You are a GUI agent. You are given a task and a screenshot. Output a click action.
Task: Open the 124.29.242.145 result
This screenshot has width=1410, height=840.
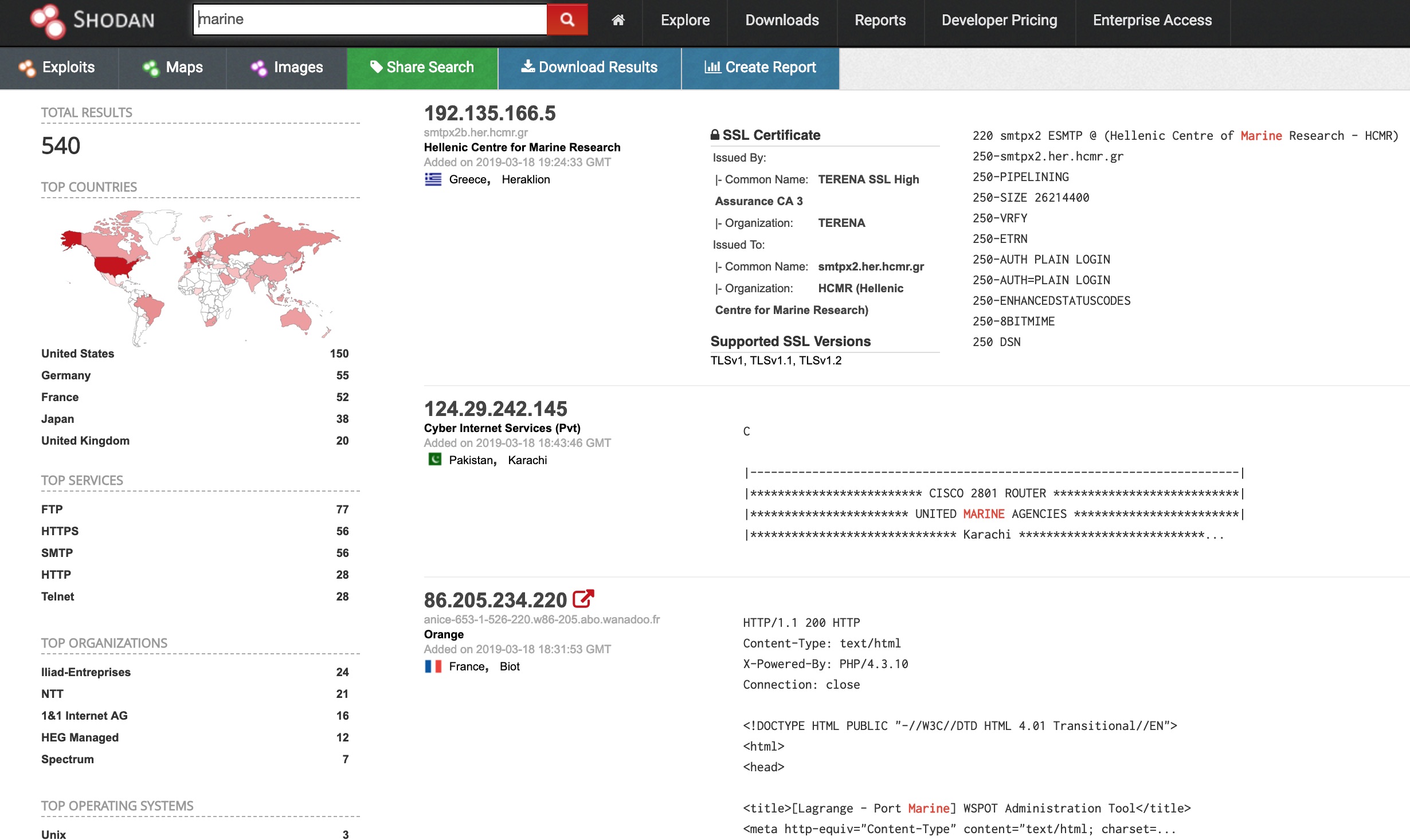(495, 409)
